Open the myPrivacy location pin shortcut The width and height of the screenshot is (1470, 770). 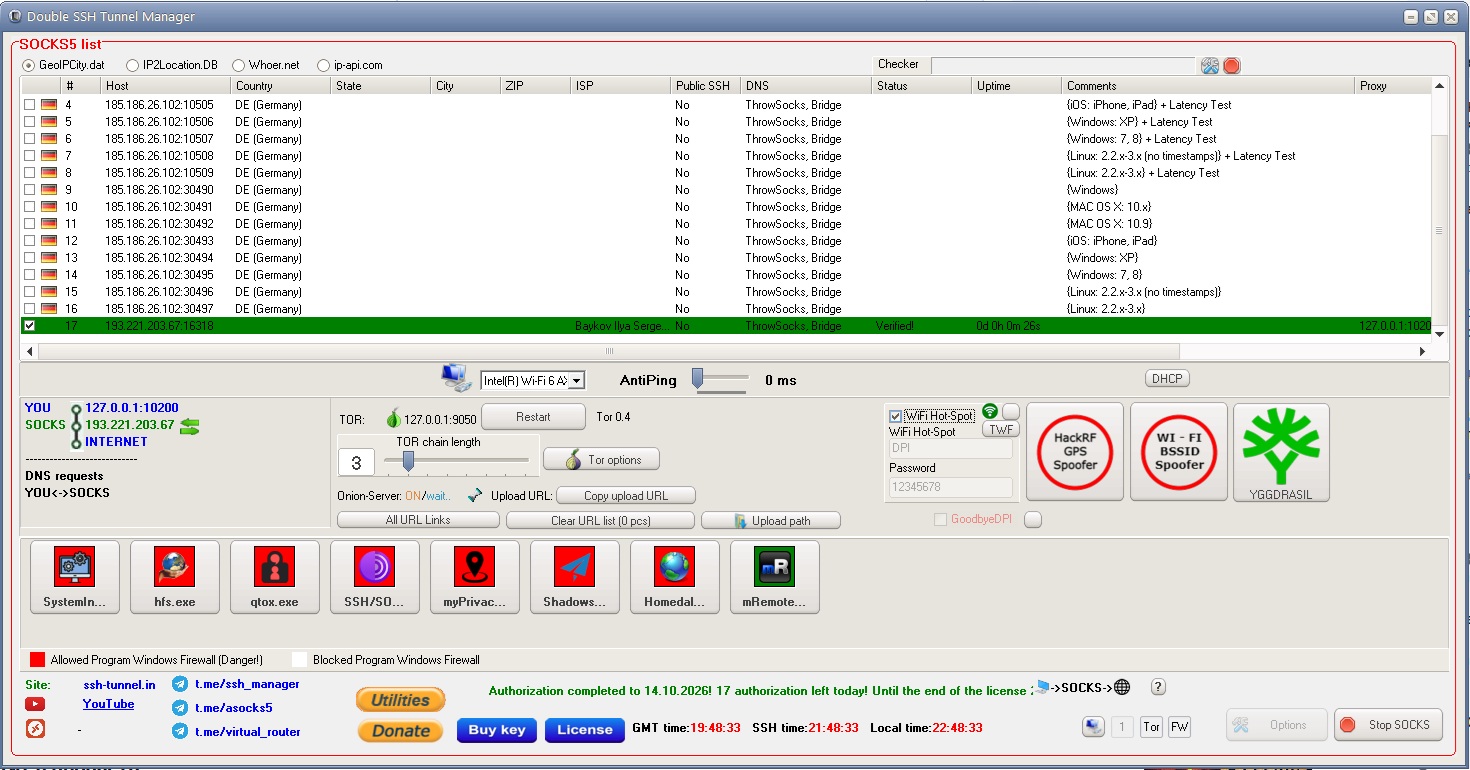[x=475, y=576]
